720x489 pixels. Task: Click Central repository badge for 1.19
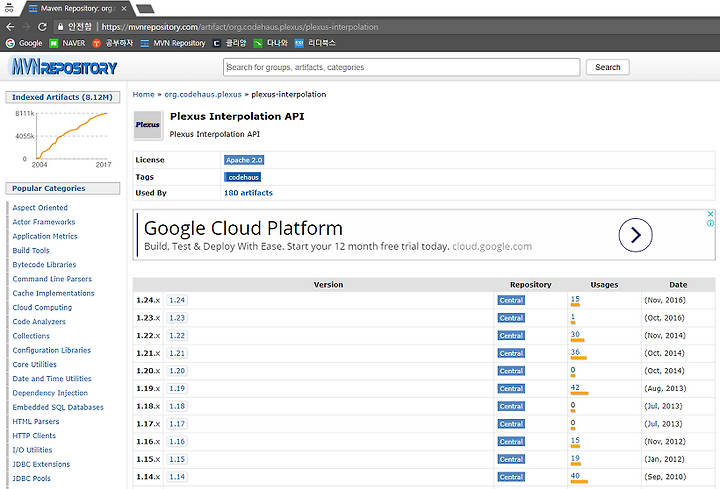click(511, 388)
